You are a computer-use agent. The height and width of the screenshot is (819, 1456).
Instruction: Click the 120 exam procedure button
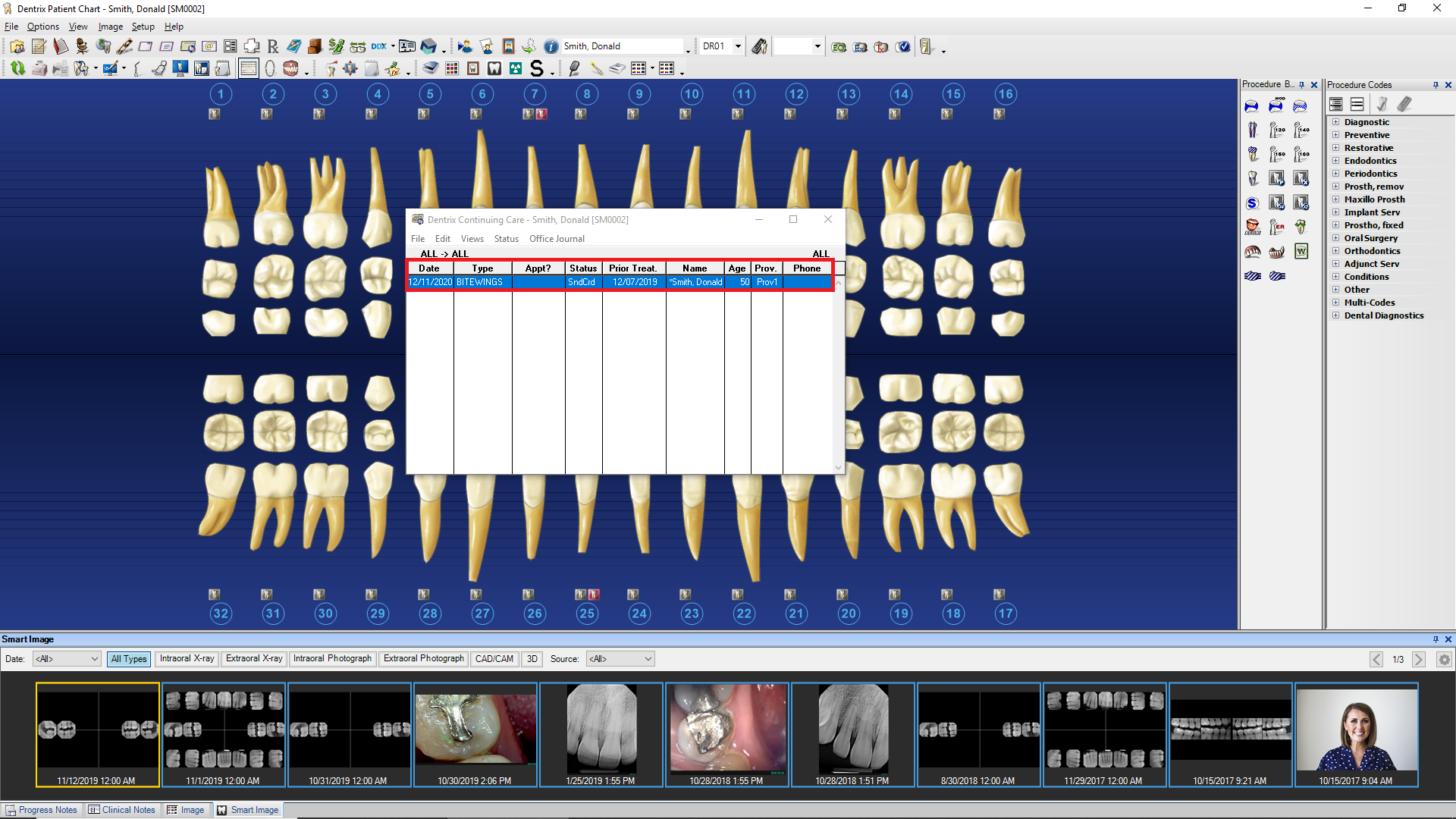(x=1276, y=130)
